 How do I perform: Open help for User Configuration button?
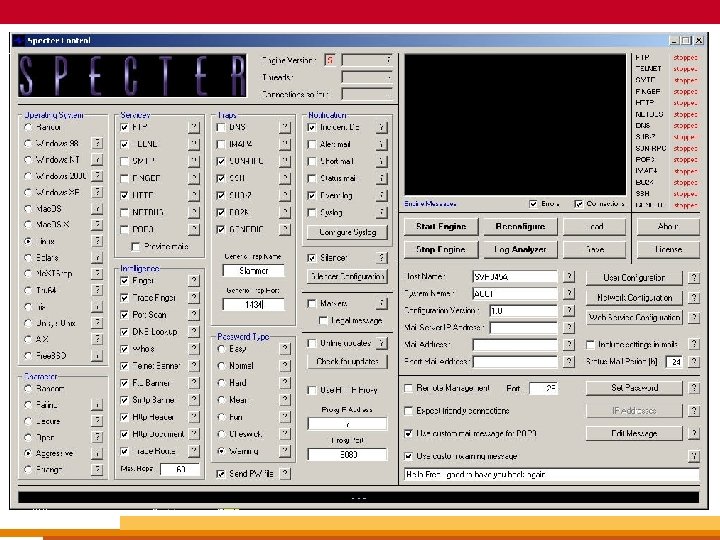click(x=694, y=278)
